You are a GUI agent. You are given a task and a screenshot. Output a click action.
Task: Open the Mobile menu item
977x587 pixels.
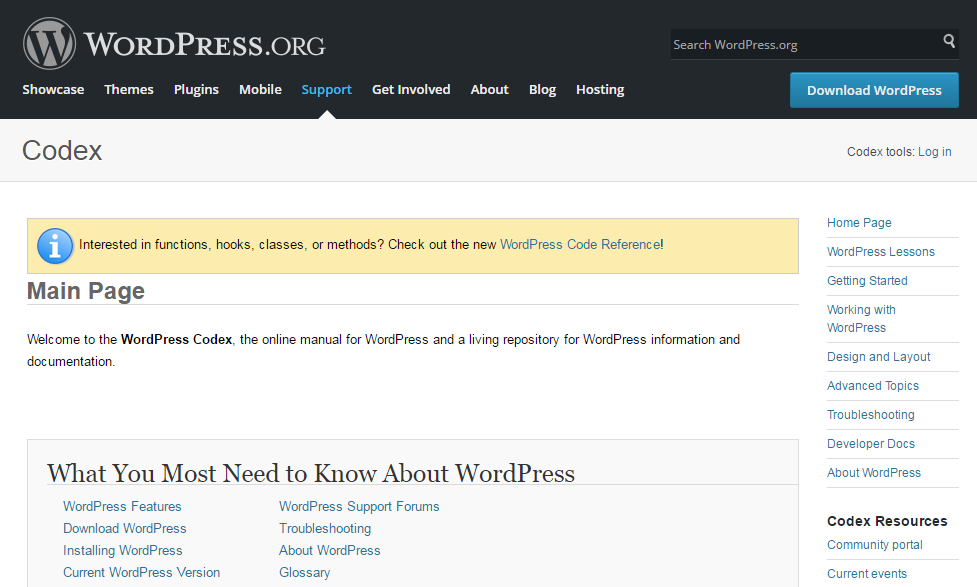pos(260,90)
